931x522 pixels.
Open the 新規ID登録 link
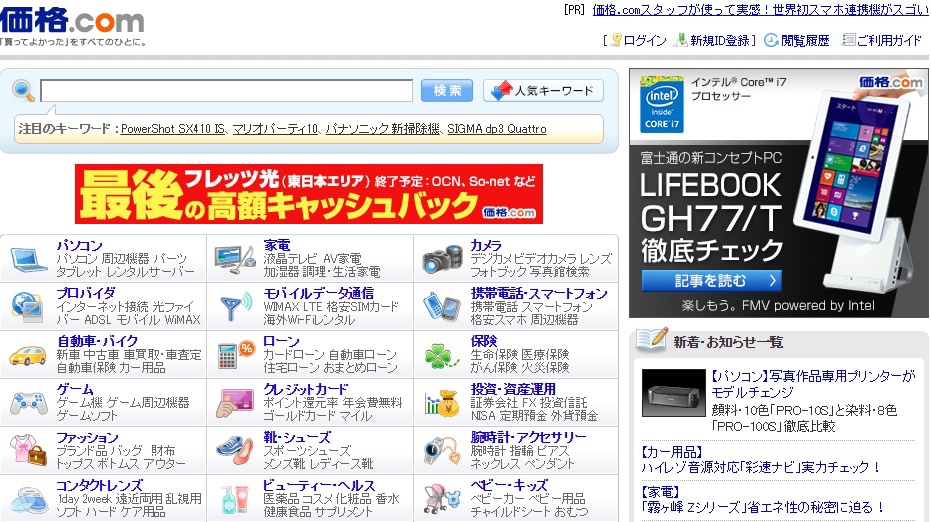[x=720, y=40]
